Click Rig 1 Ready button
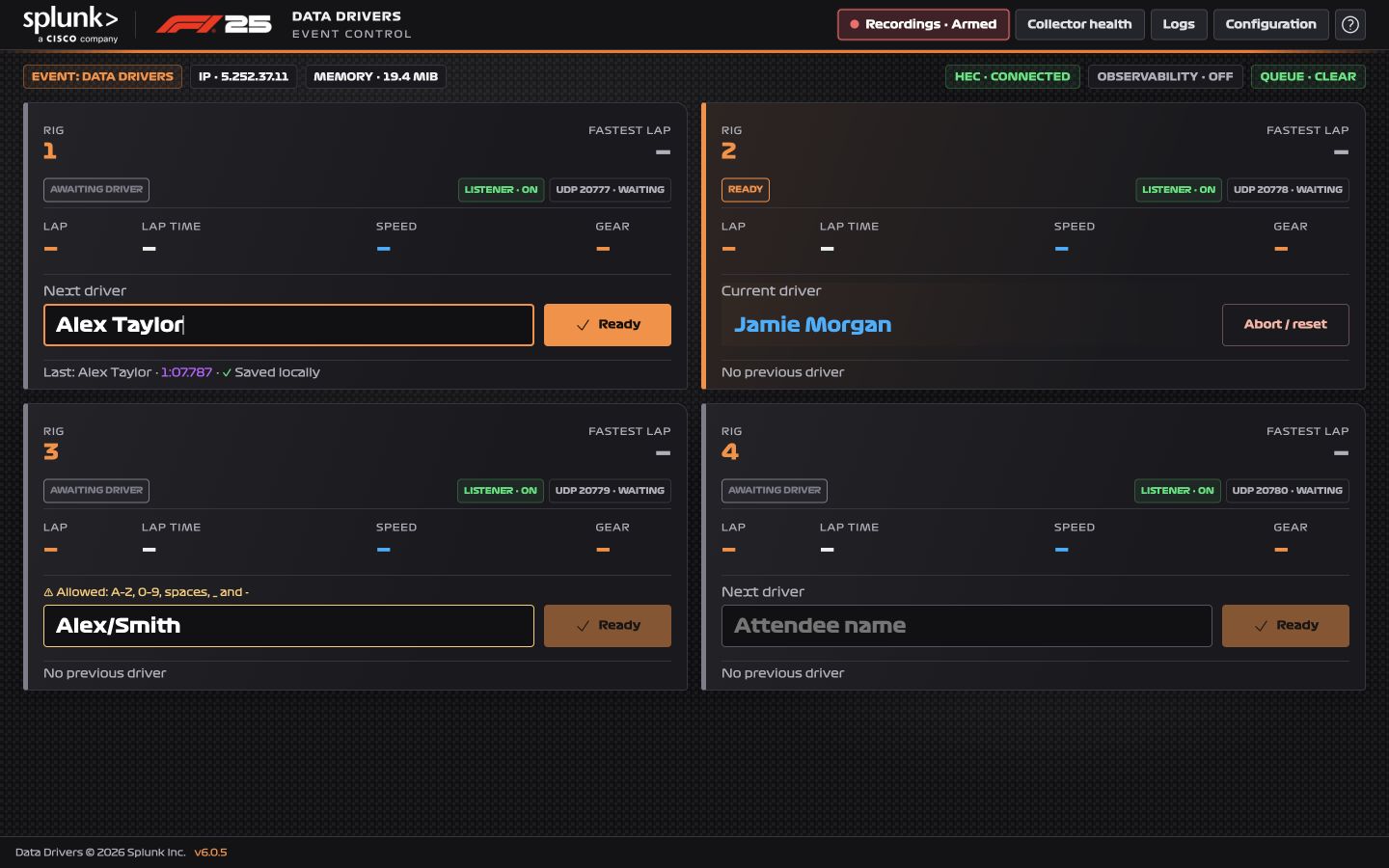This screenshot has width=1389, height=868. click(x=608, y=325)
